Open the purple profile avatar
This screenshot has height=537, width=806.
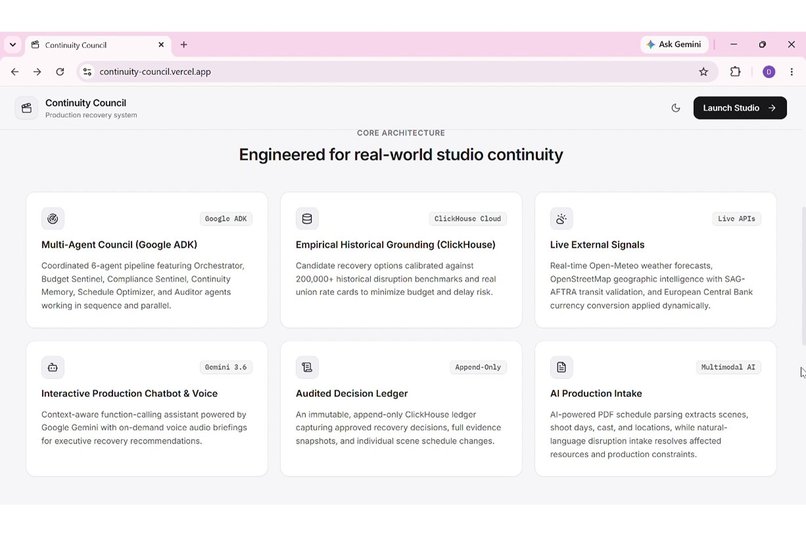[768, 72]
